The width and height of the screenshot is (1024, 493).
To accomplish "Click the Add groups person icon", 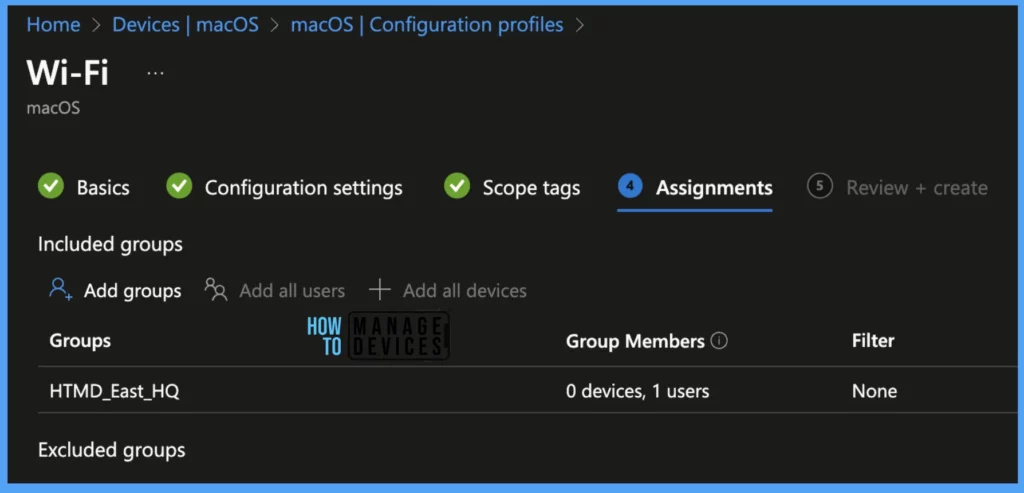I will pos(60,289).
